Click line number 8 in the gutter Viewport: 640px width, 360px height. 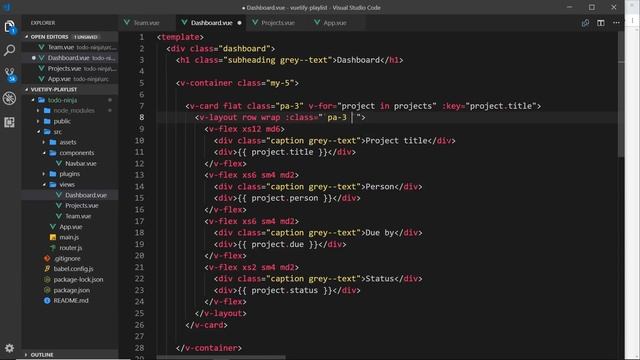[141, 118]
